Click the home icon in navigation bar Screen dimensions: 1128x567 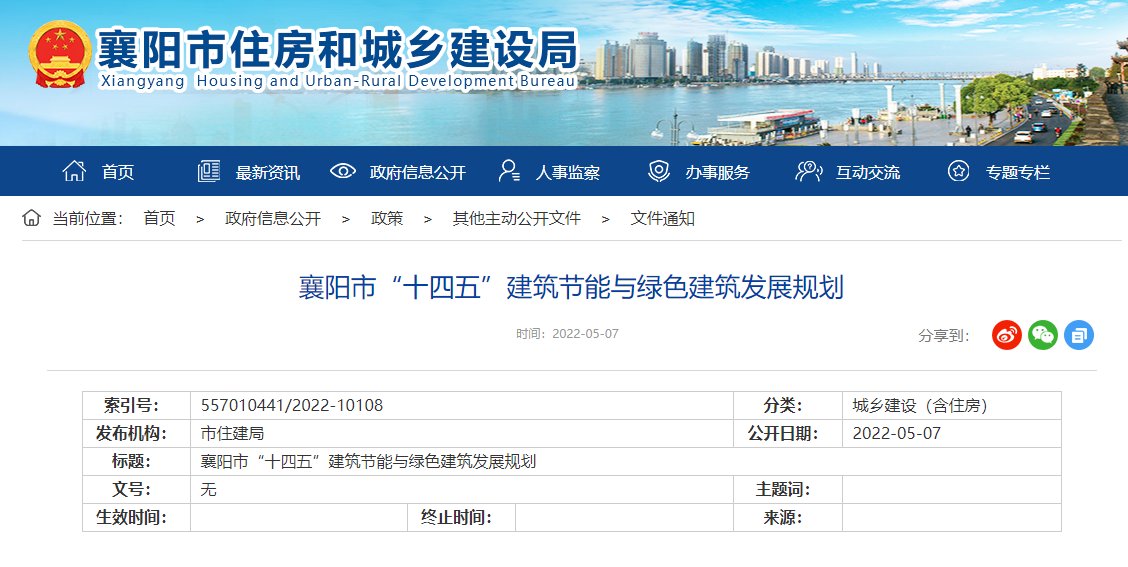pos(74,171)
